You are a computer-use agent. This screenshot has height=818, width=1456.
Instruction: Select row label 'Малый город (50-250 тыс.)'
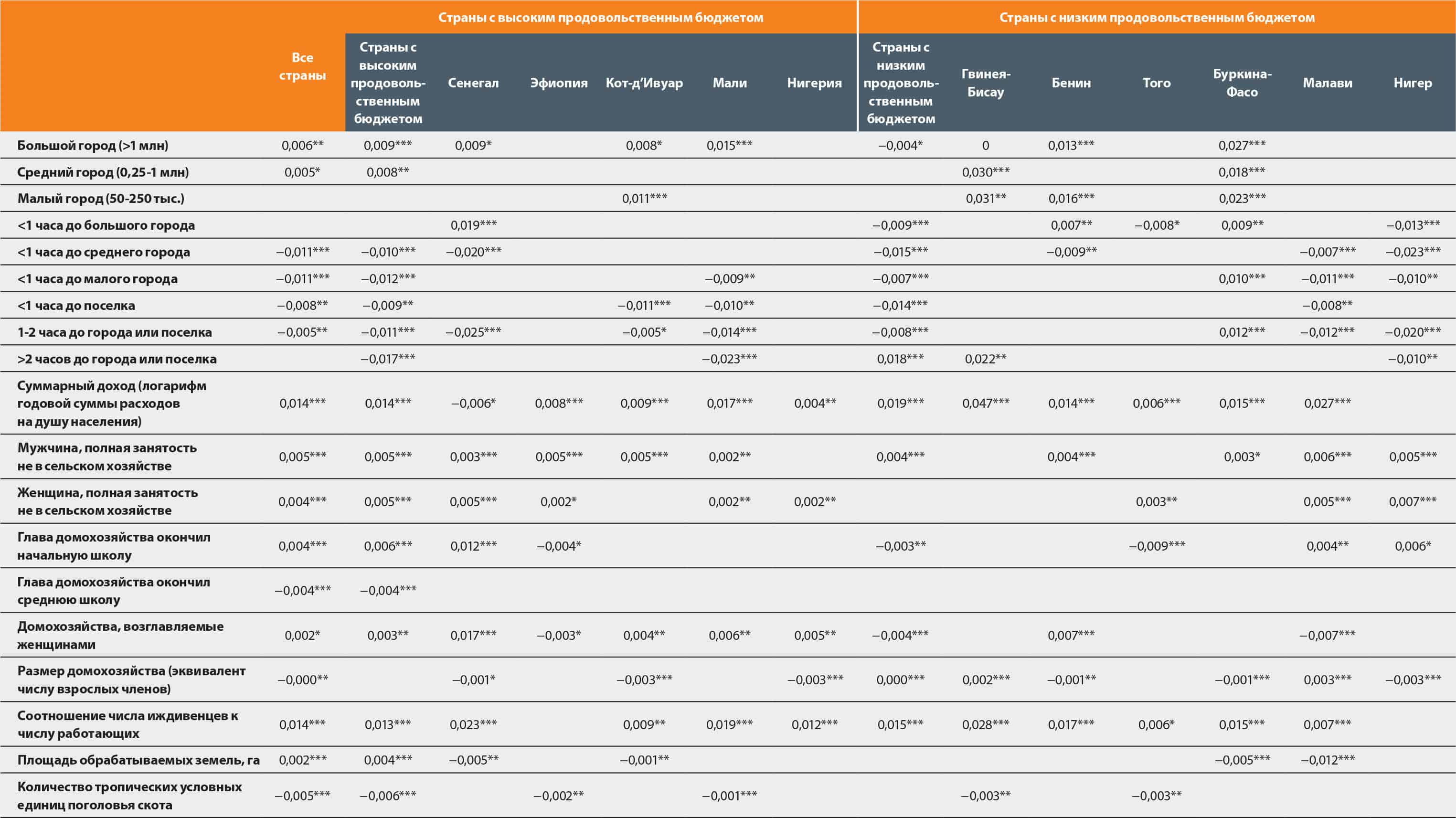point(101,199)
